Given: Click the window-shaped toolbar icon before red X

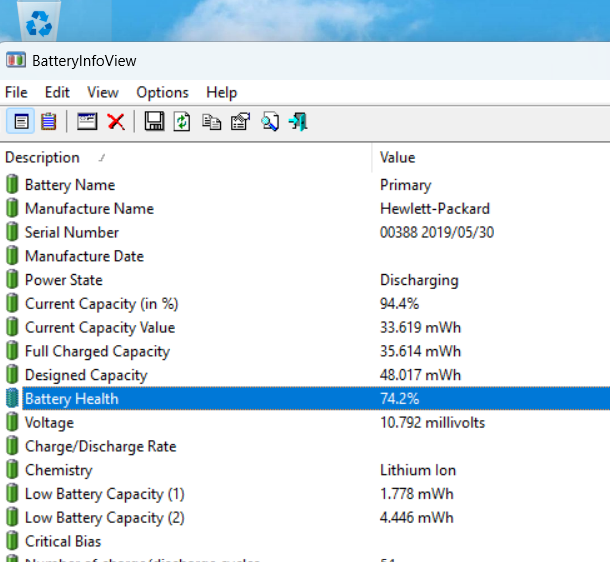Looking at the screenshot, I should click(87, 121).
